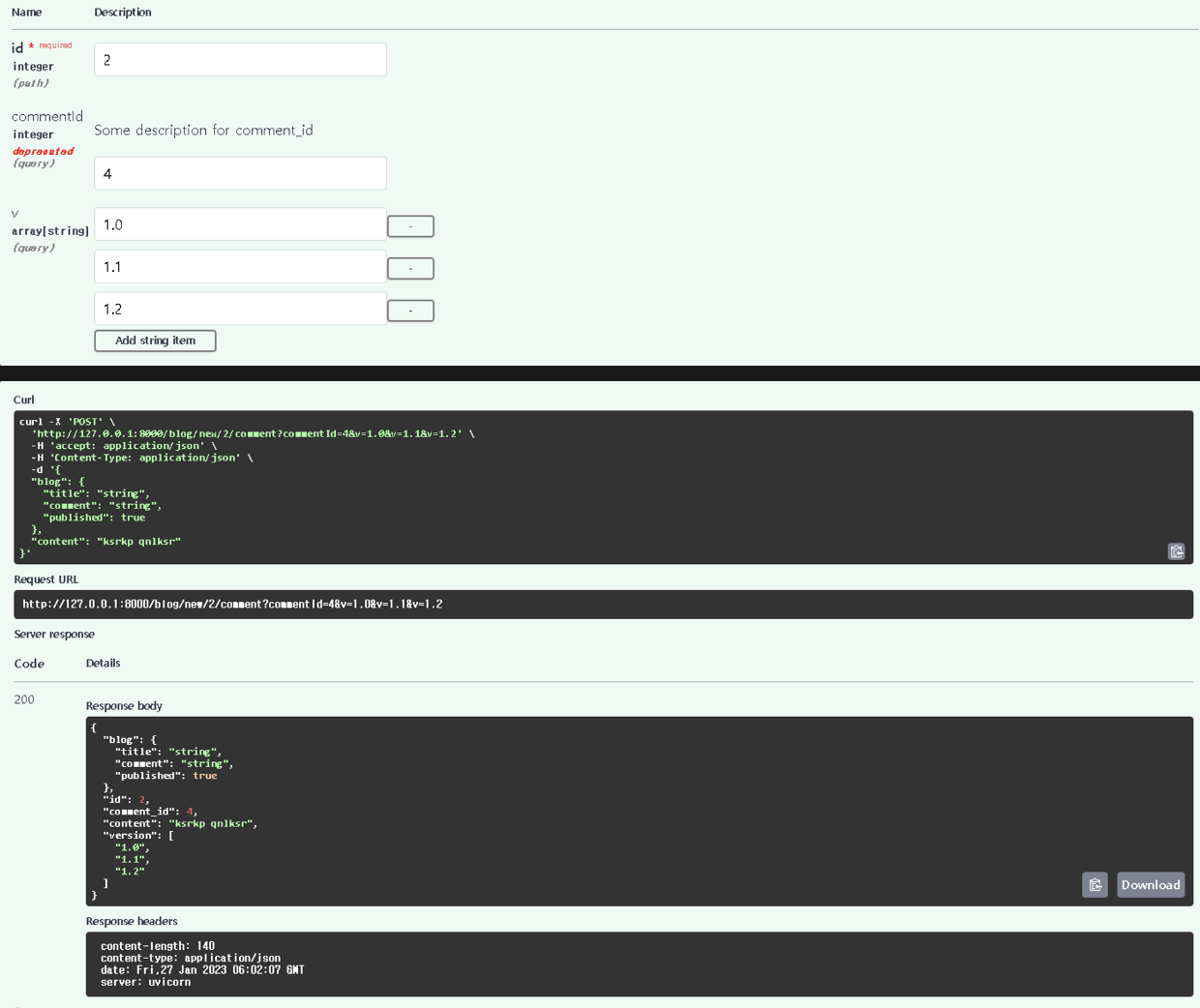Click the 200 response code
The height and width of the screenshot is (1008, 1200).
[24, 699]
